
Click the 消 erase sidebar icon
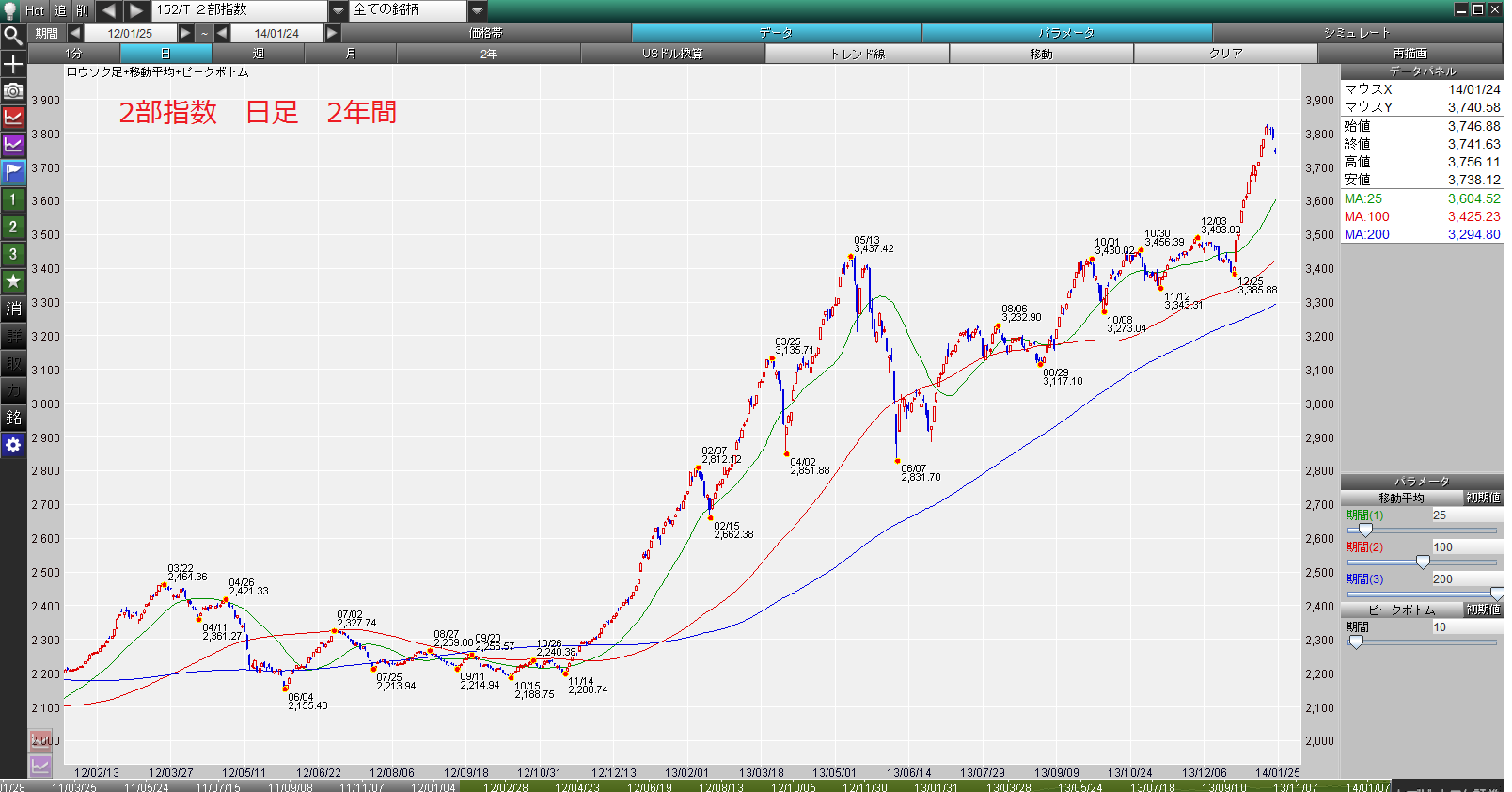(13, 309)
